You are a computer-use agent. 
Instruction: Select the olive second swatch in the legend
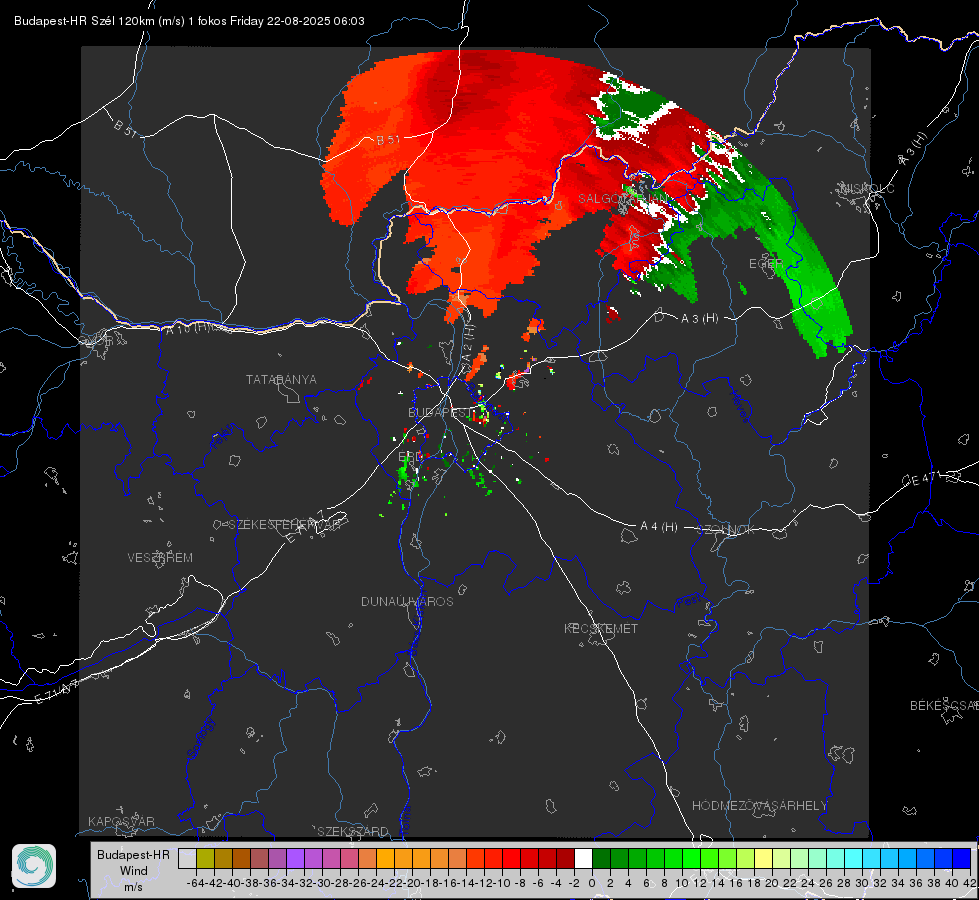tap(205, 858)
